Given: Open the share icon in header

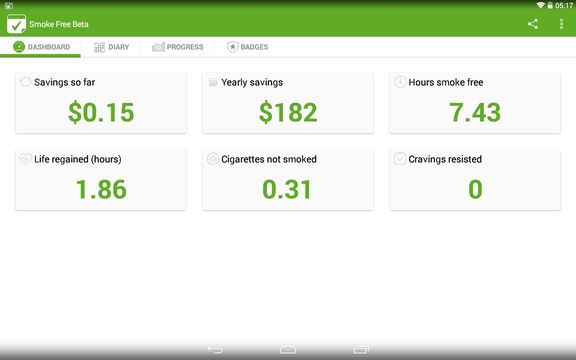Looking at the screenshot, I should click(x=533, y=24).
